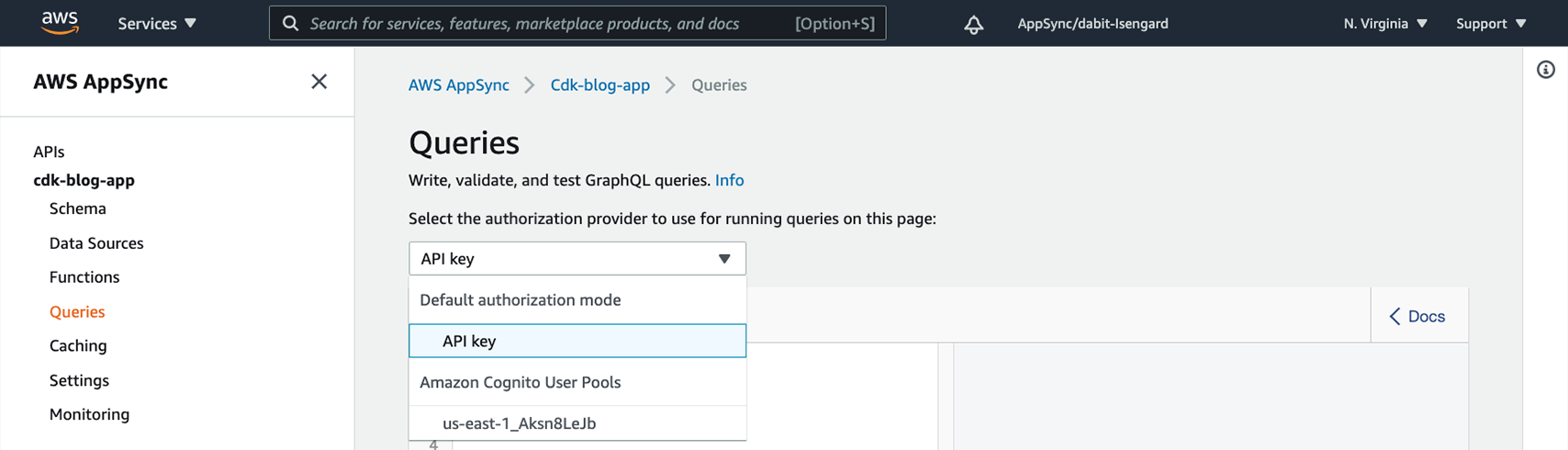Open the Docs panel
The width and height of the screenshot is (1568, 450).
1417,316
